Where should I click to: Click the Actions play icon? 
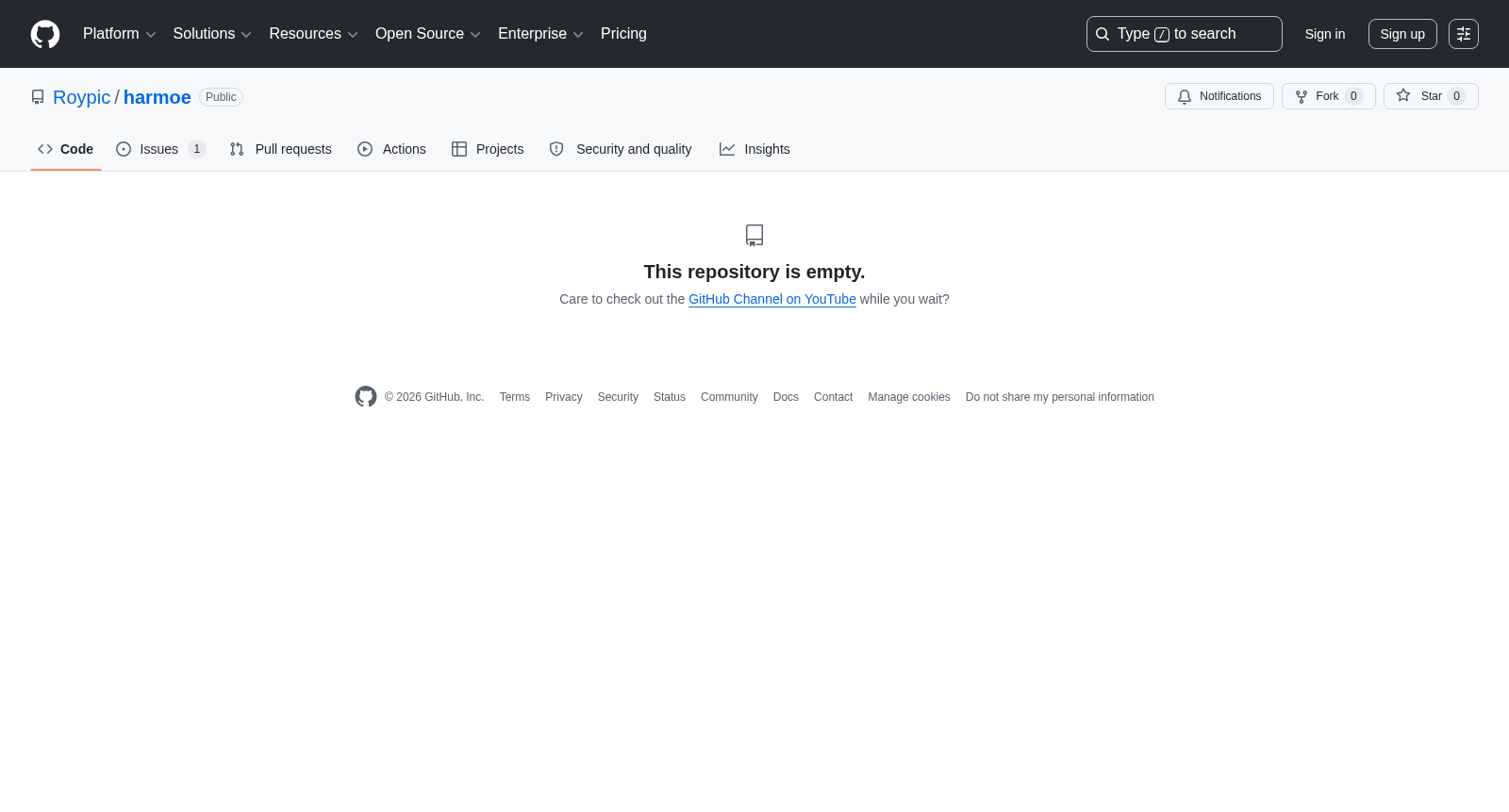(365, 149)
